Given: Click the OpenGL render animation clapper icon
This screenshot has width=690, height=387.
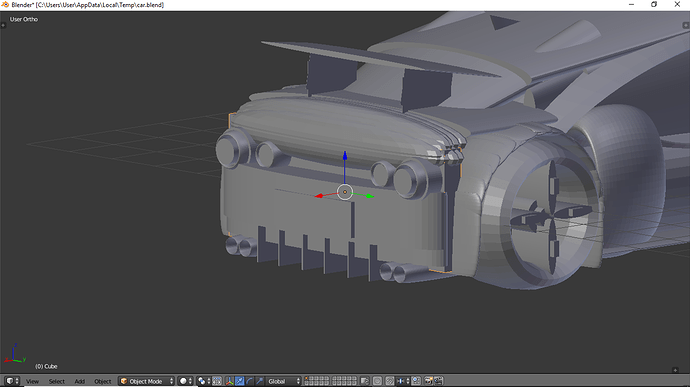Looking at the screenshot, I should [439, 381].
